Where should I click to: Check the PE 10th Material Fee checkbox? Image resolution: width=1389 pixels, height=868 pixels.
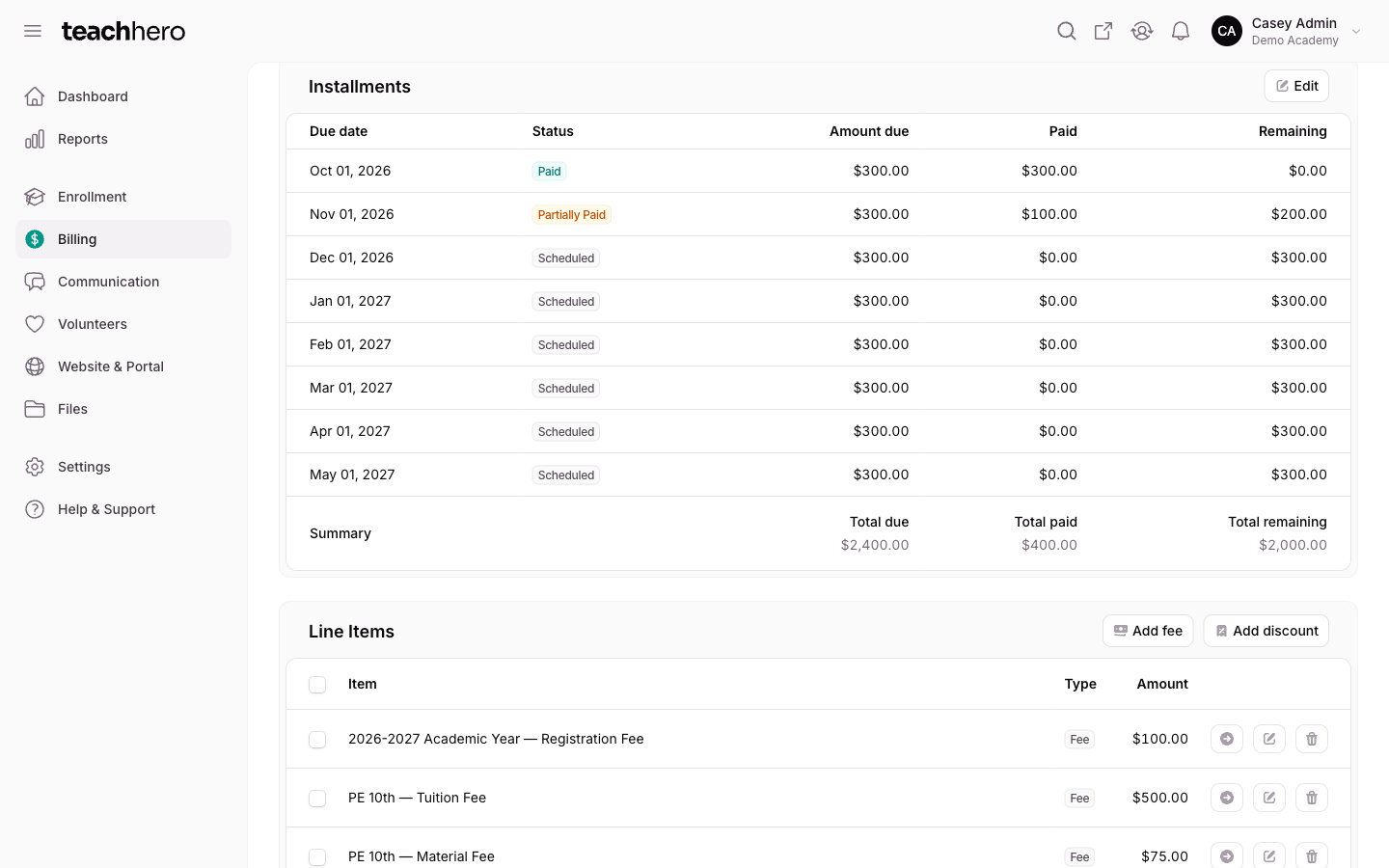click(317, 857)
